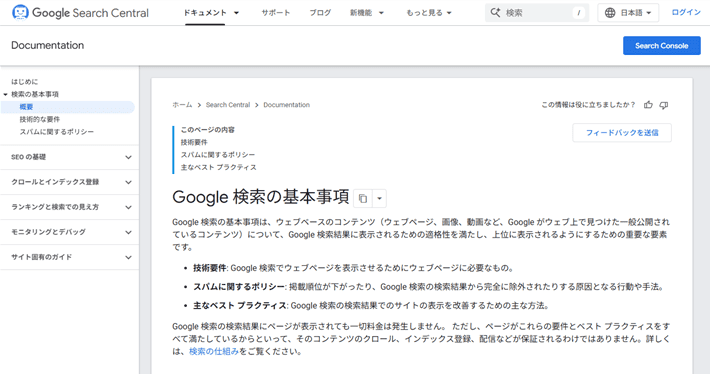The image size is (710, 374).
Task: Select はじめに in the sidebar
Action: click(24, 82)
